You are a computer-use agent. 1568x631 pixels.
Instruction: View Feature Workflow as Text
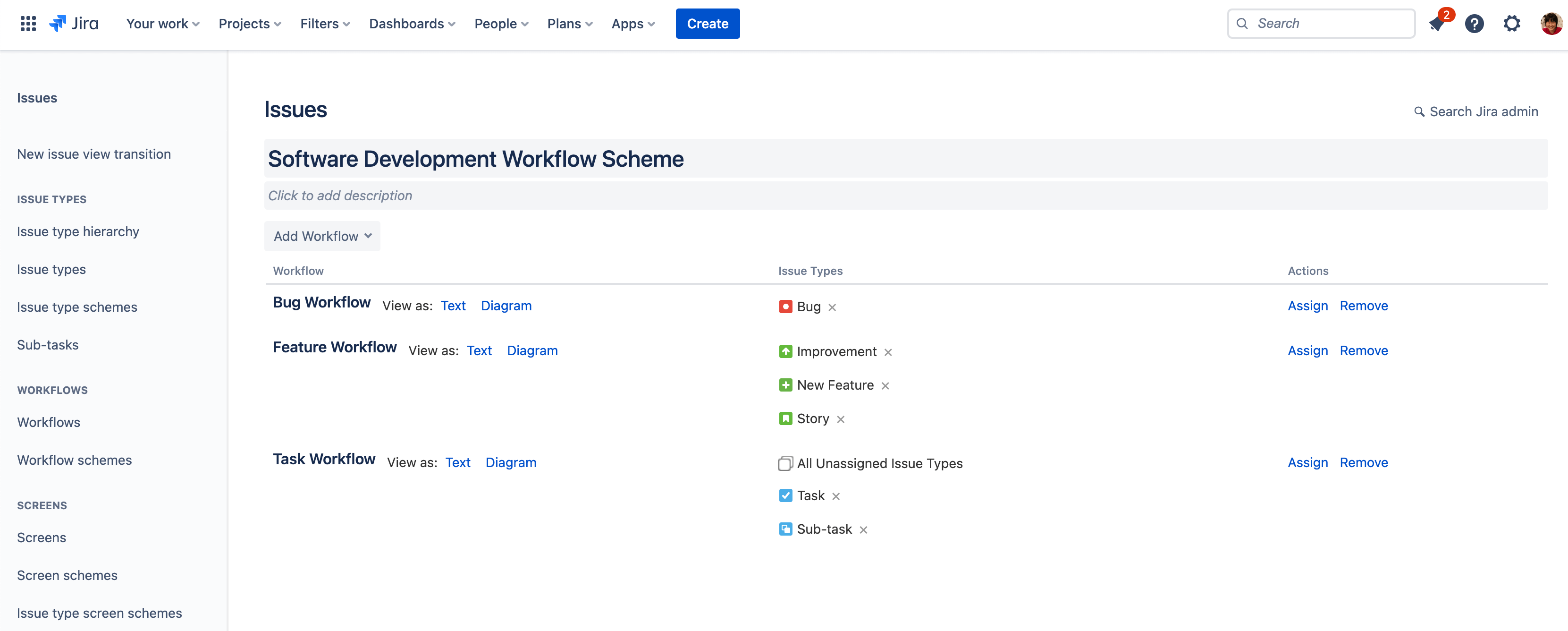[479, 350]
